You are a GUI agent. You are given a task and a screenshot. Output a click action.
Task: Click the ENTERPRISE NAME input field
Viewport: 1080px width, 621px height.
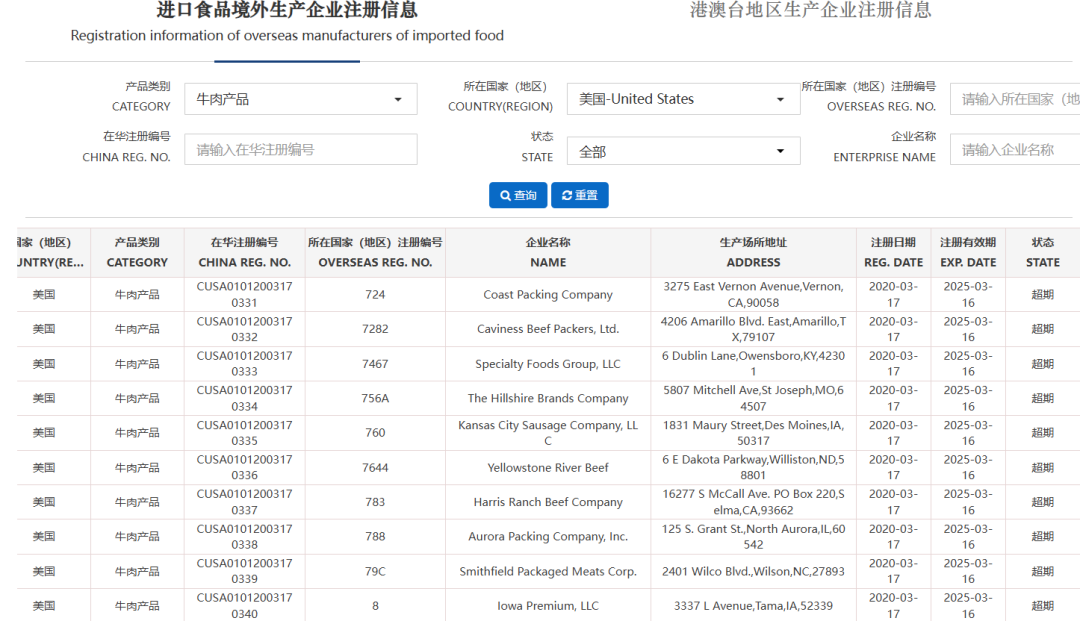pyautogui.click(x=1015, y=149)
